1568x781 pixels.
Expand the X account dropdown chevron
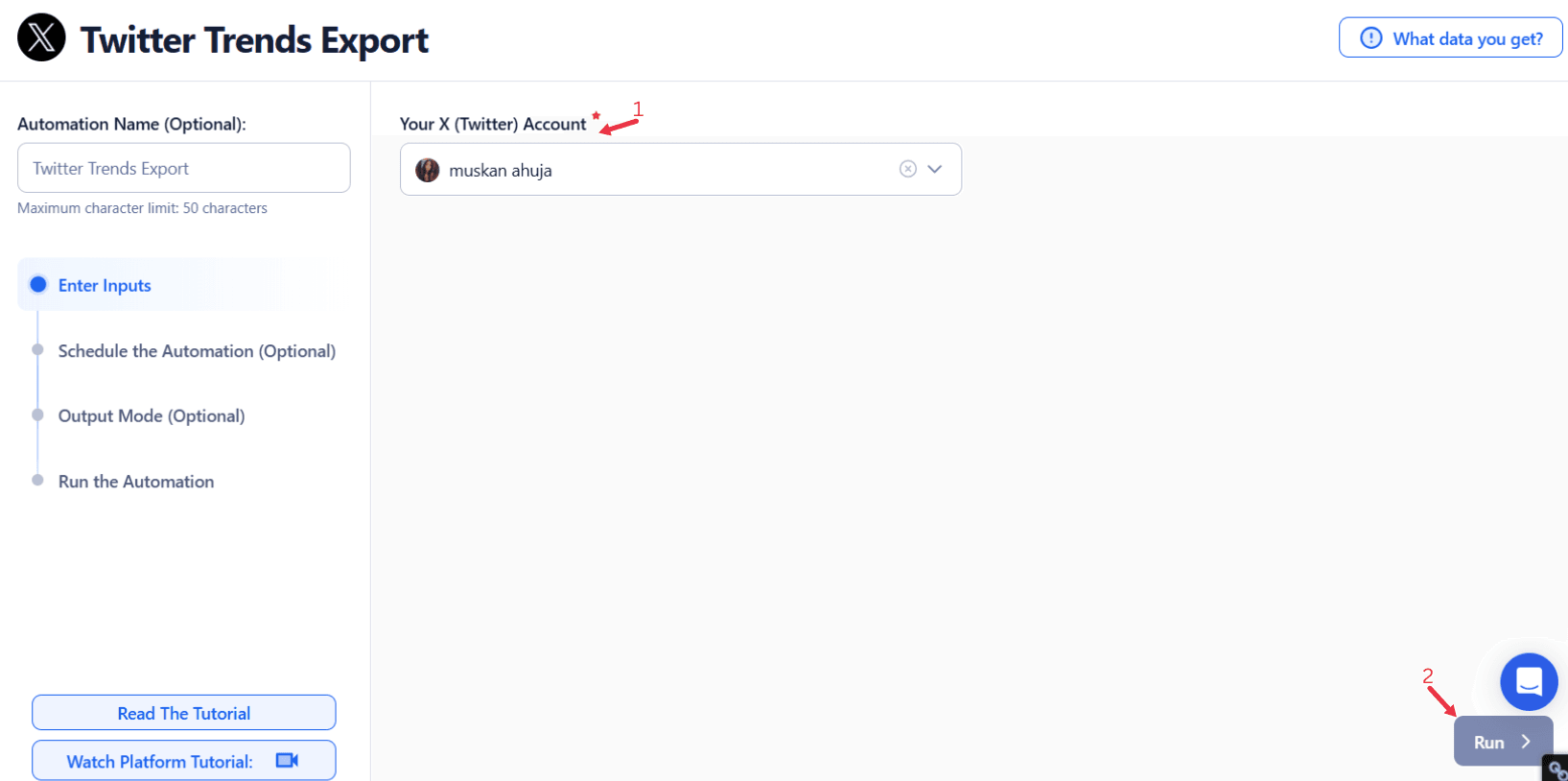click(935, 169)
